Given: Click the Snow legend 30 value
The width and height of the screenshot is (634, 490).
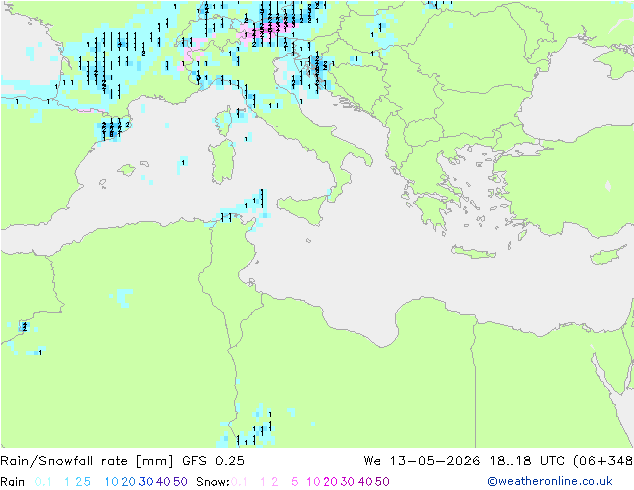Looking at the screenshot, I should tap(348, 482).
